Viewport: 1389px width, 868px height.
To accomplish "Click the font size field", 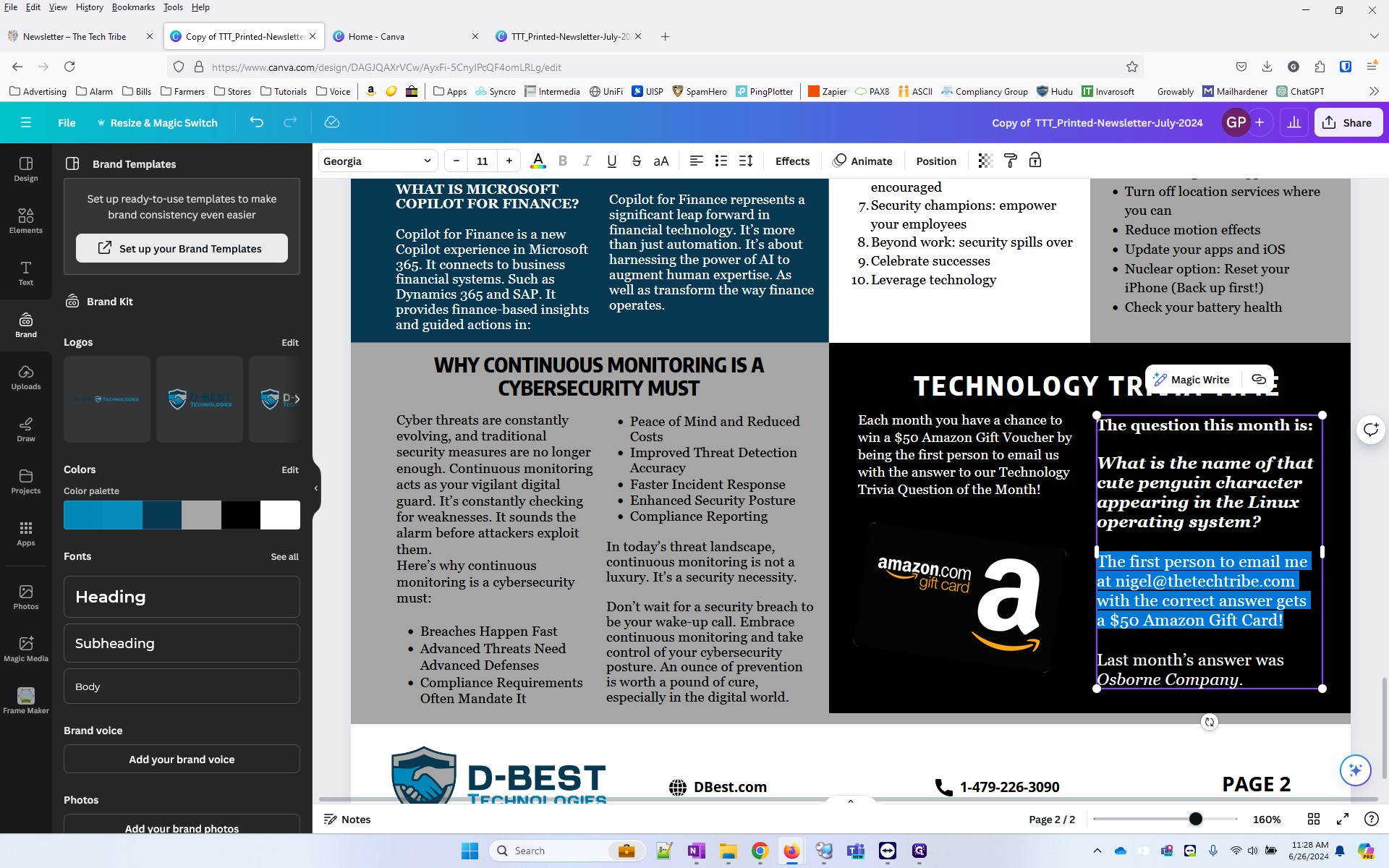I will pyautogui.click(x=483, y=161).
